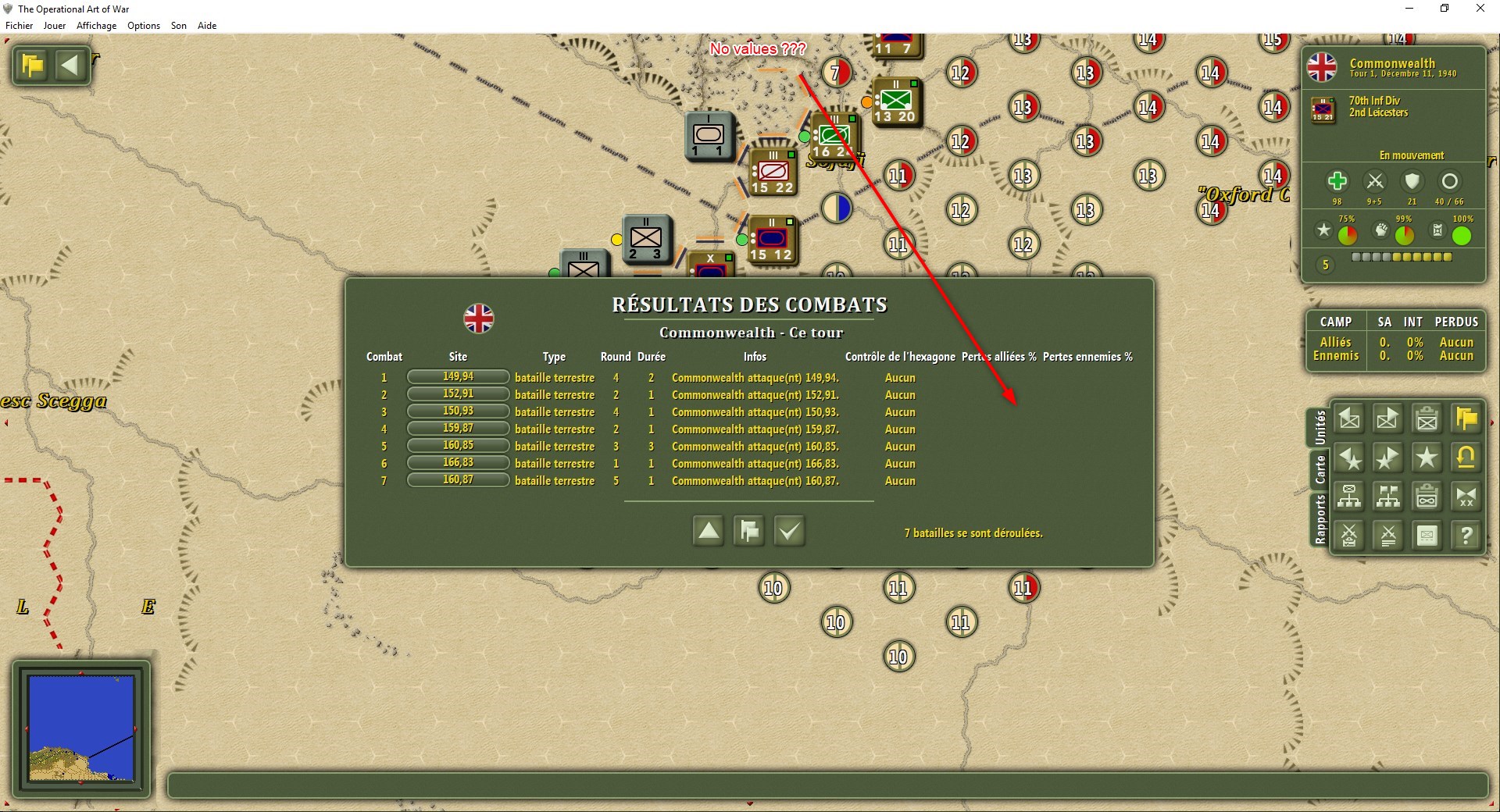Open the Aide menu
Screen dimensions: 1500x812
pos(207,26)
